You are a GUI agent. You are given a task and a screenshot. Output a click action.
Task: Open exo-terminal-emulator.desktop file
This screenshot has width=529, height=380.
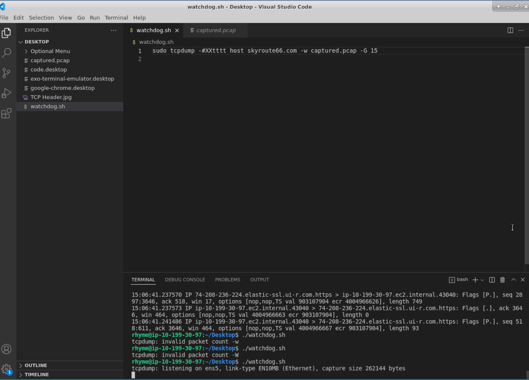click(72, 79)
